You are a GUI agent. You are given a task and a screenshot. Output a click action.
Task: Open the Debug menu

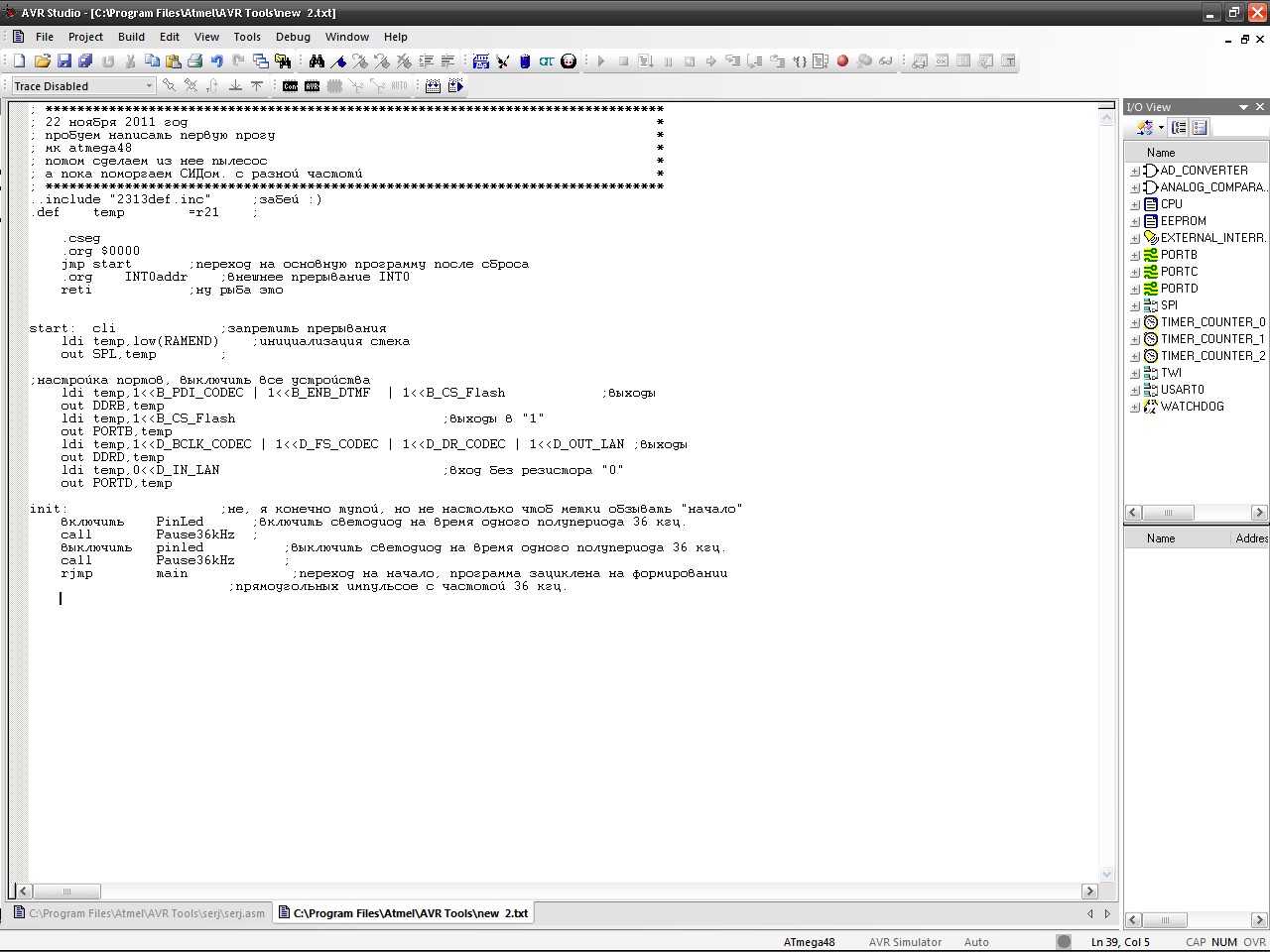coord(293,37)
